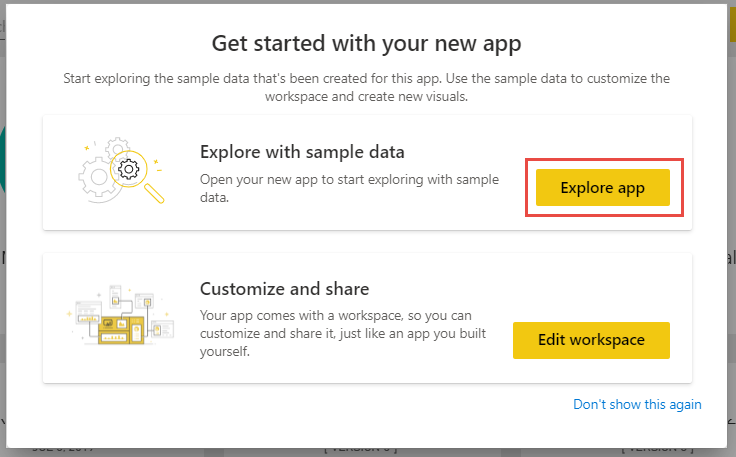Click the large gray gear illustration
Screen dimensions: 736x457
click(x=97, y=179)
